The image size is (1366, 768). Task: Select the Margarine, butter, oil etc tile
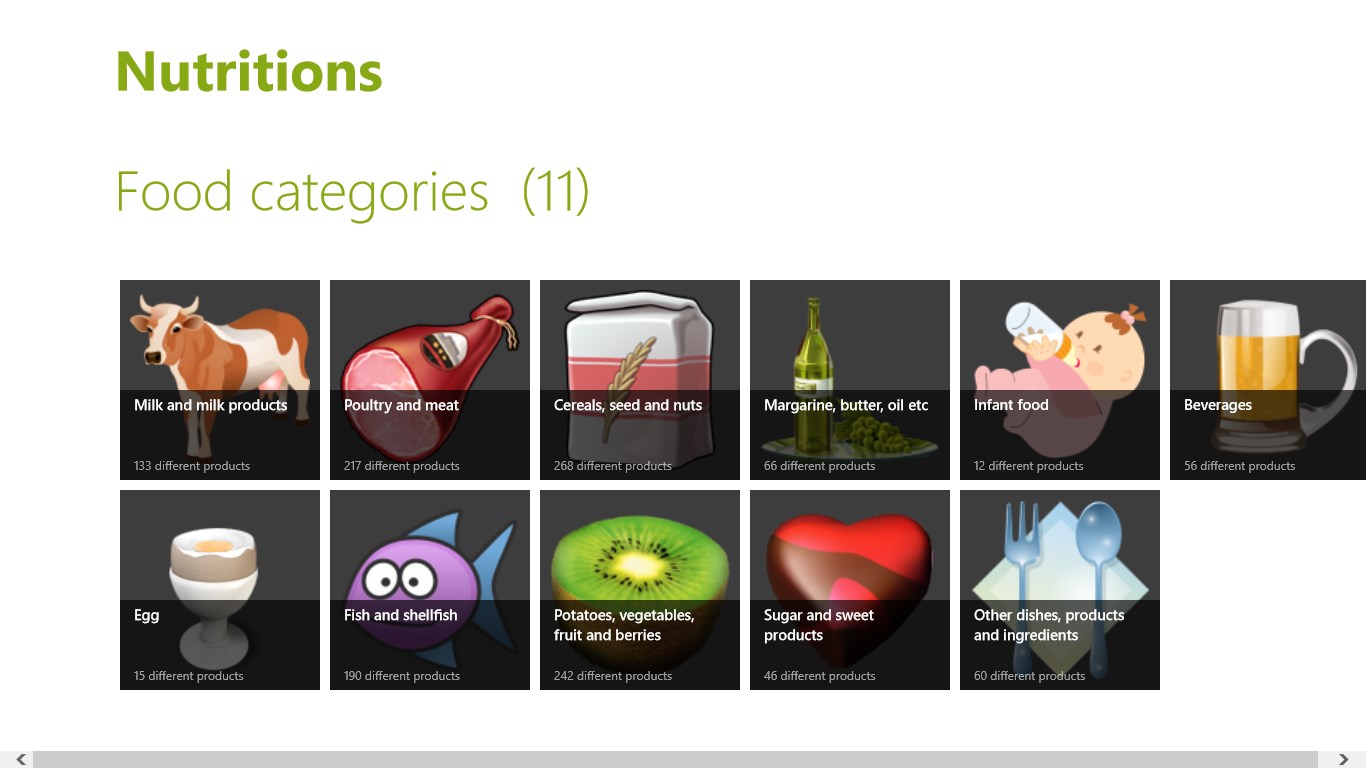[x=849, y=379]
